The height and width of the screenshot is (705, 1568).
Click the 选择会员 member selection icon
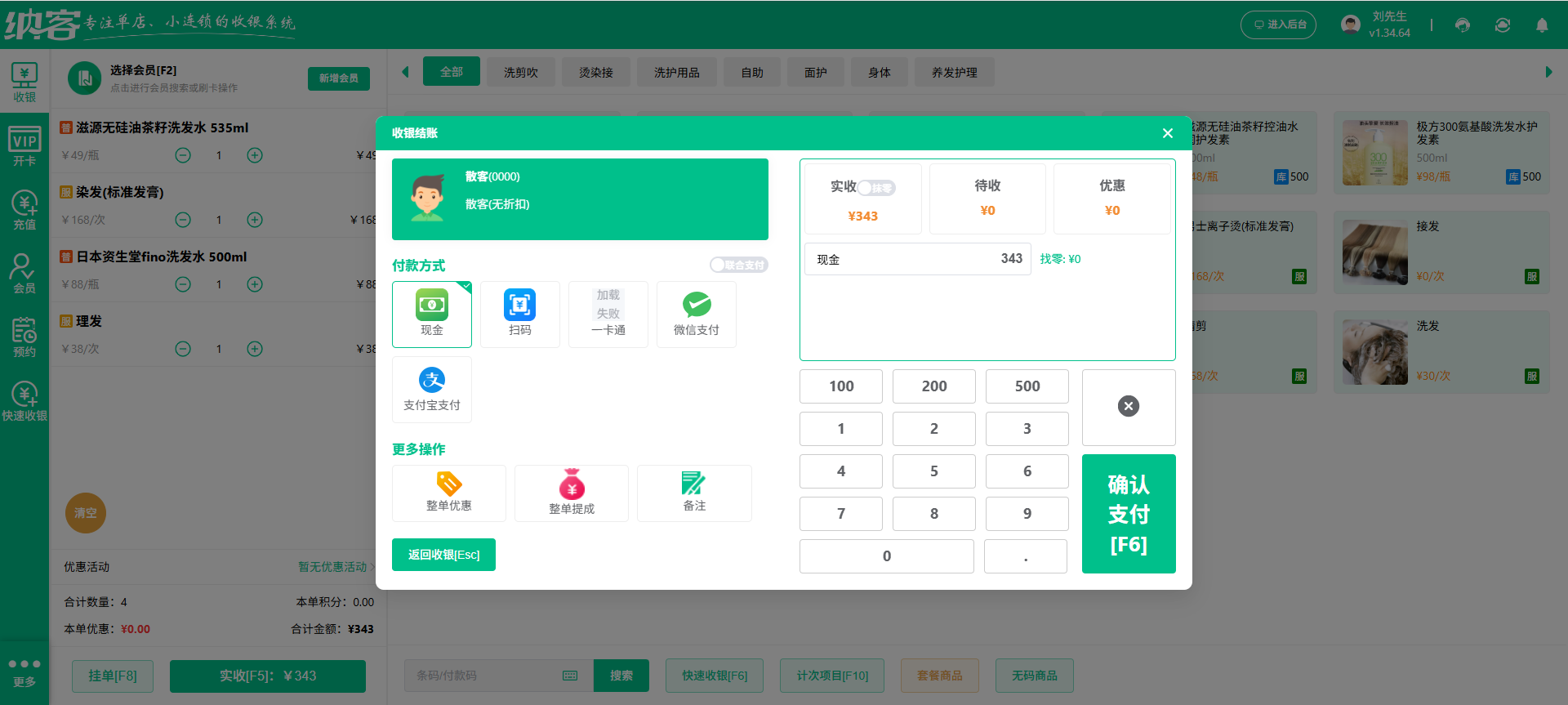(x=84, y=78)
